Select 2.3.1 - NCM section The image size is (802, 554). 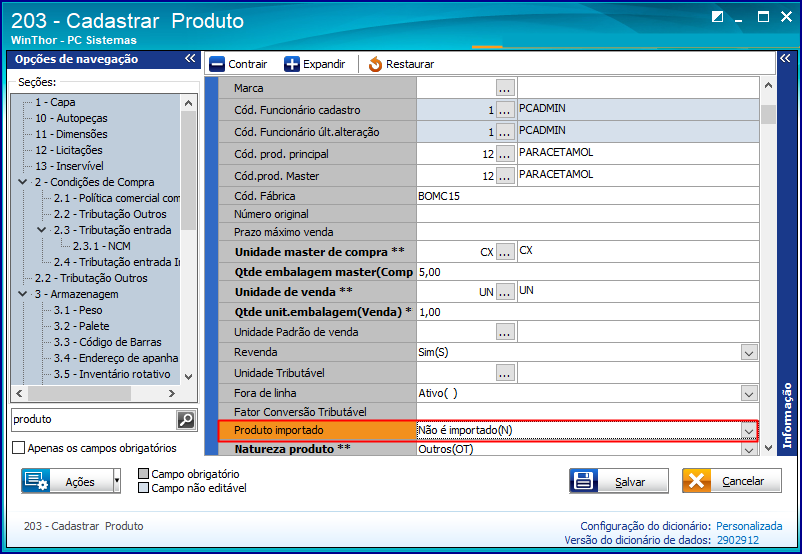click(101, 246)
